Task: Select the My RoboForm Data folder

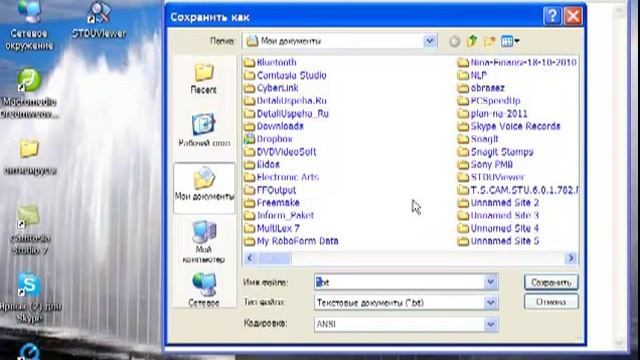Action: coord(291,242)
